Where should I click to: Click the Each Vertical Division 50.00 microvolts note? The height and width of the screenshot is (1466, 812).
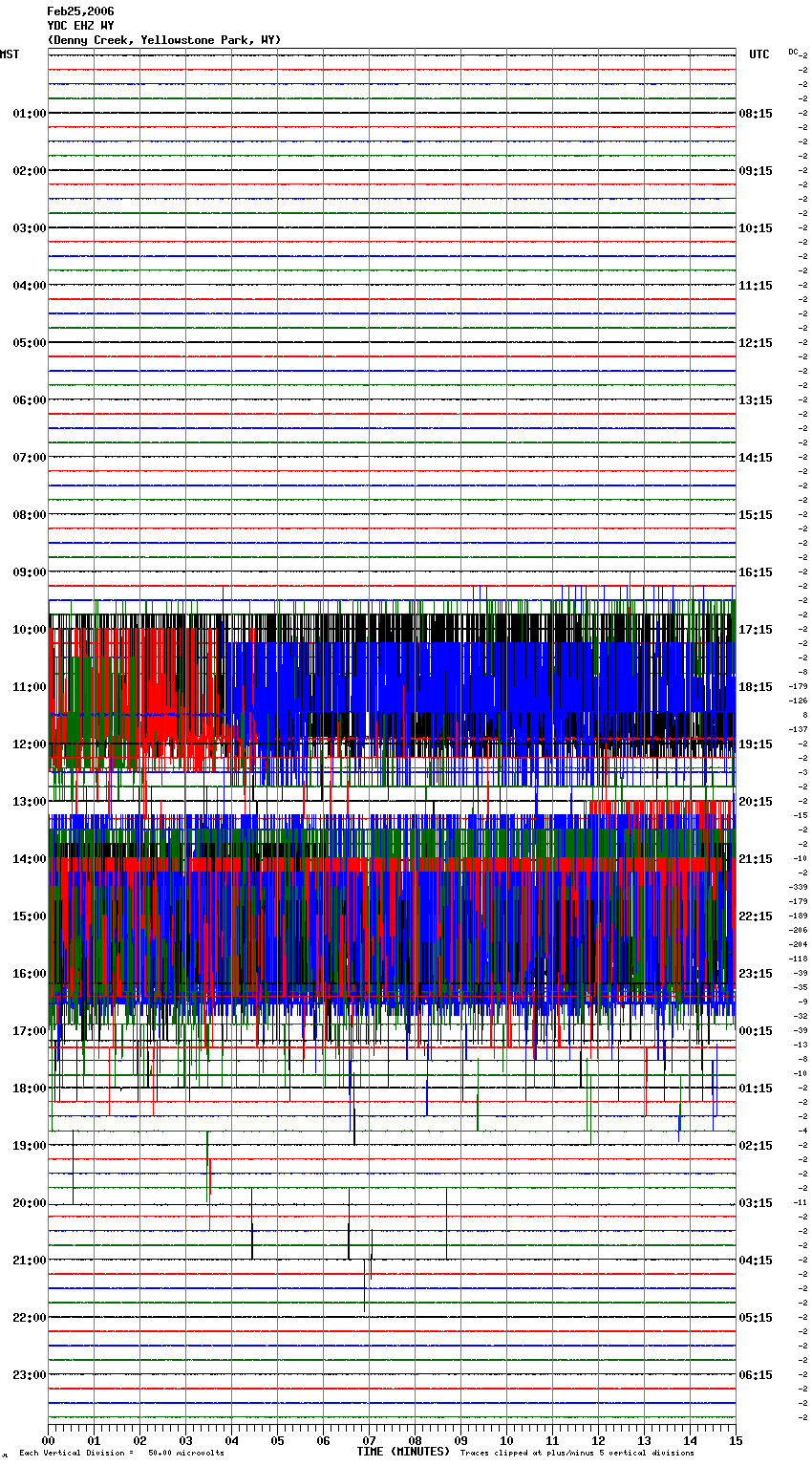point(121,1454)
